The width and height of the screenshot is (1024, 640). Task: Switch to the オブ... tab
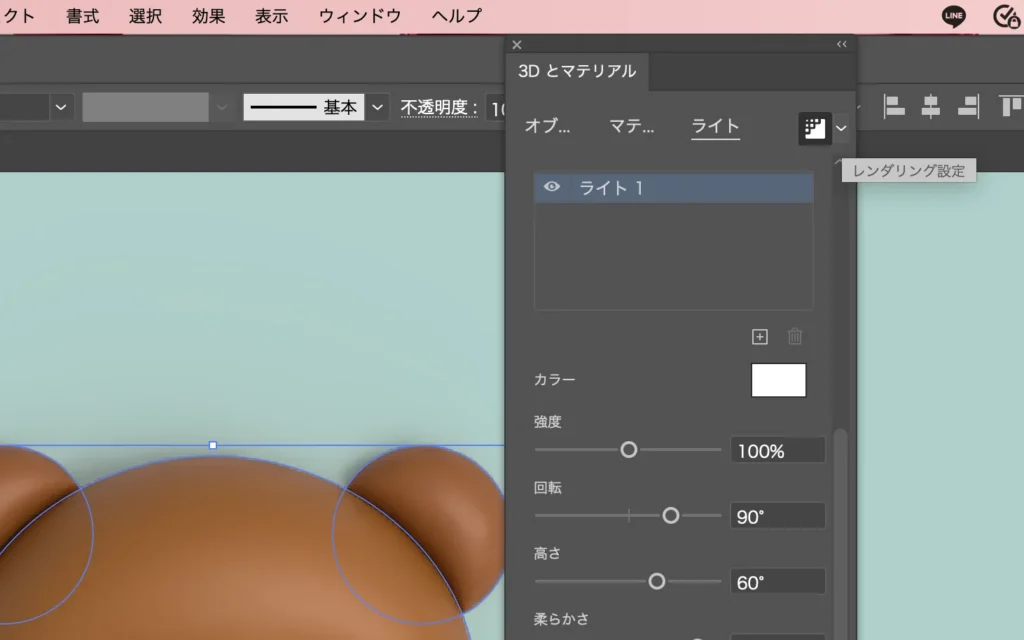[547, 126]
